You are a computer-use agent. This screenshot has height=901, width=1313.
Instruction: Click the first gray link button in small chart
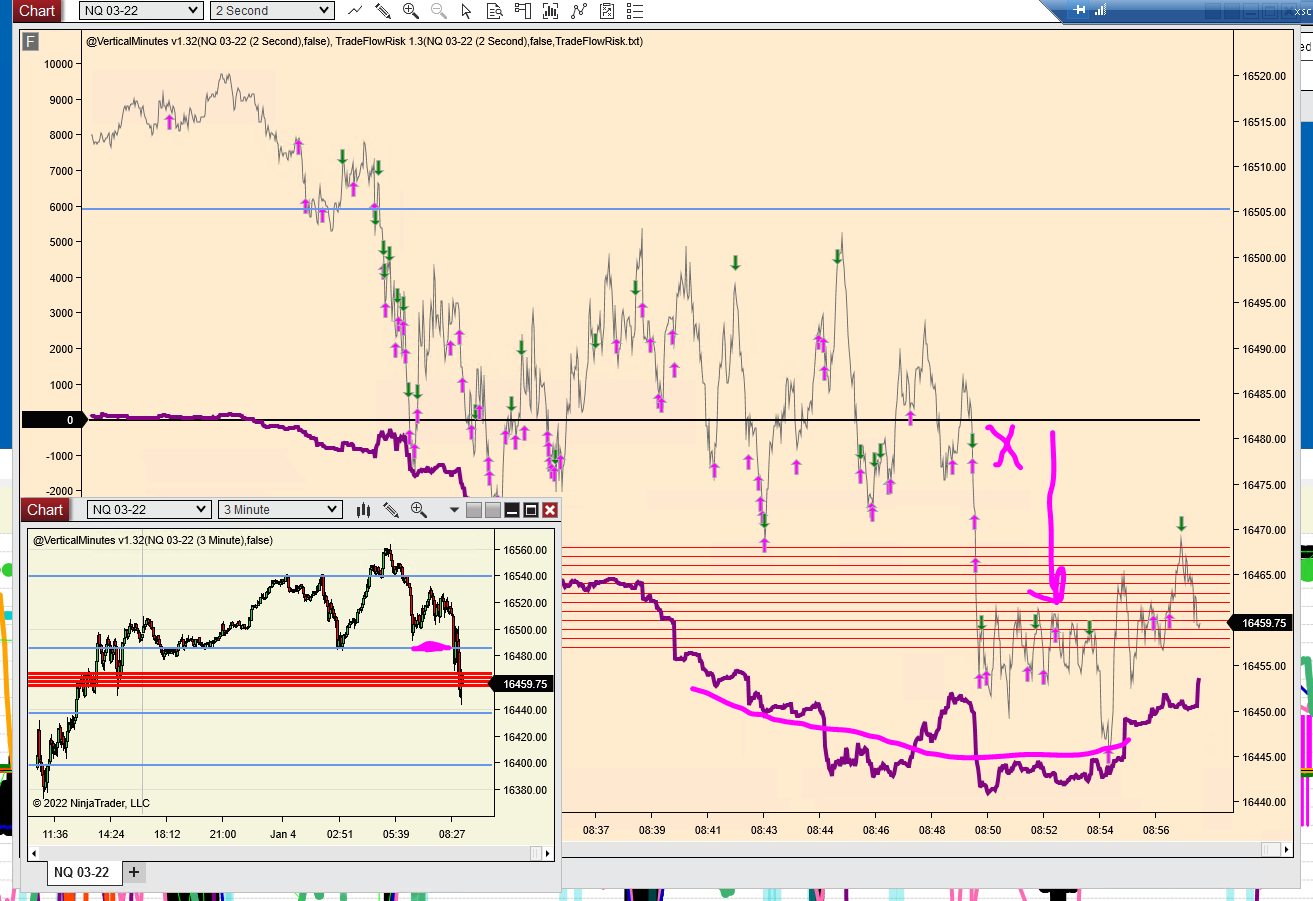[474, 510]
